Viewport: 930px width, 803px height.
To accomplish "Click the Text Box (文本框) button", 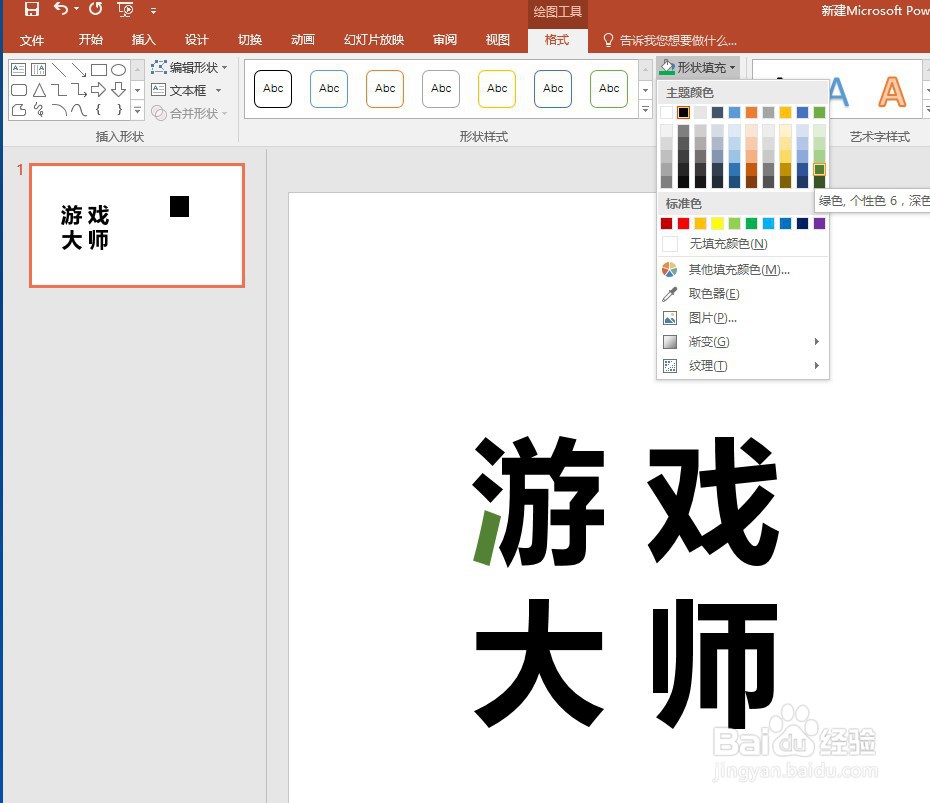I will point(179,90).
